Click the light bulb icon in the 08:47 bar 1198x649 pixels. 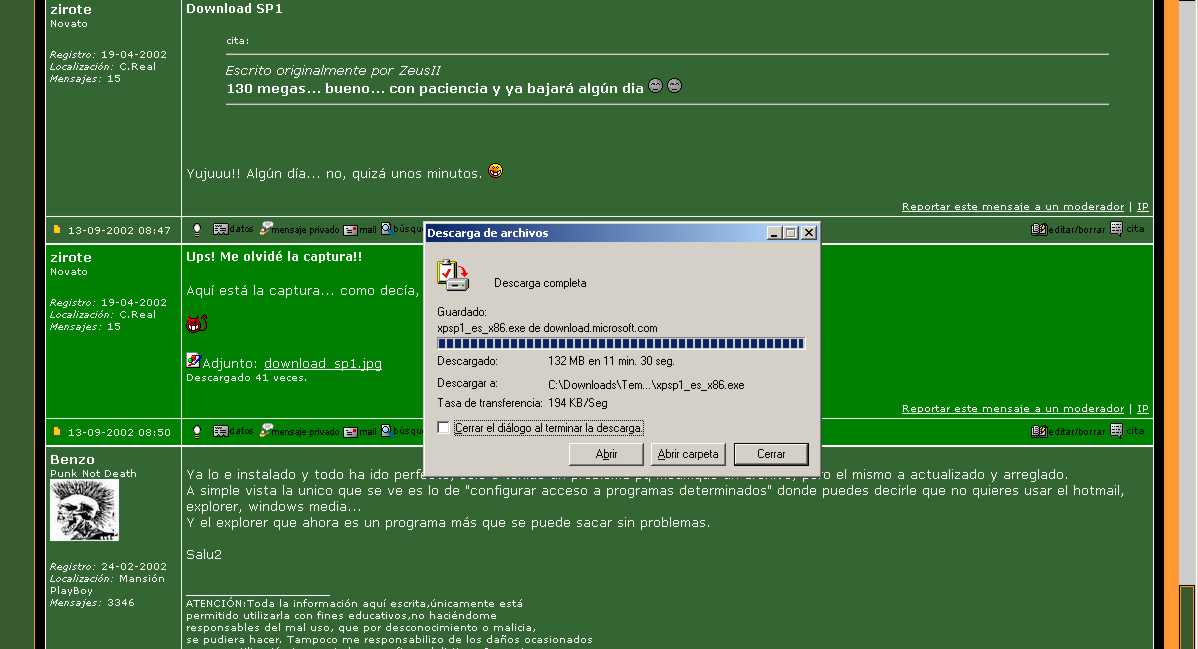[x=197, y=229]
